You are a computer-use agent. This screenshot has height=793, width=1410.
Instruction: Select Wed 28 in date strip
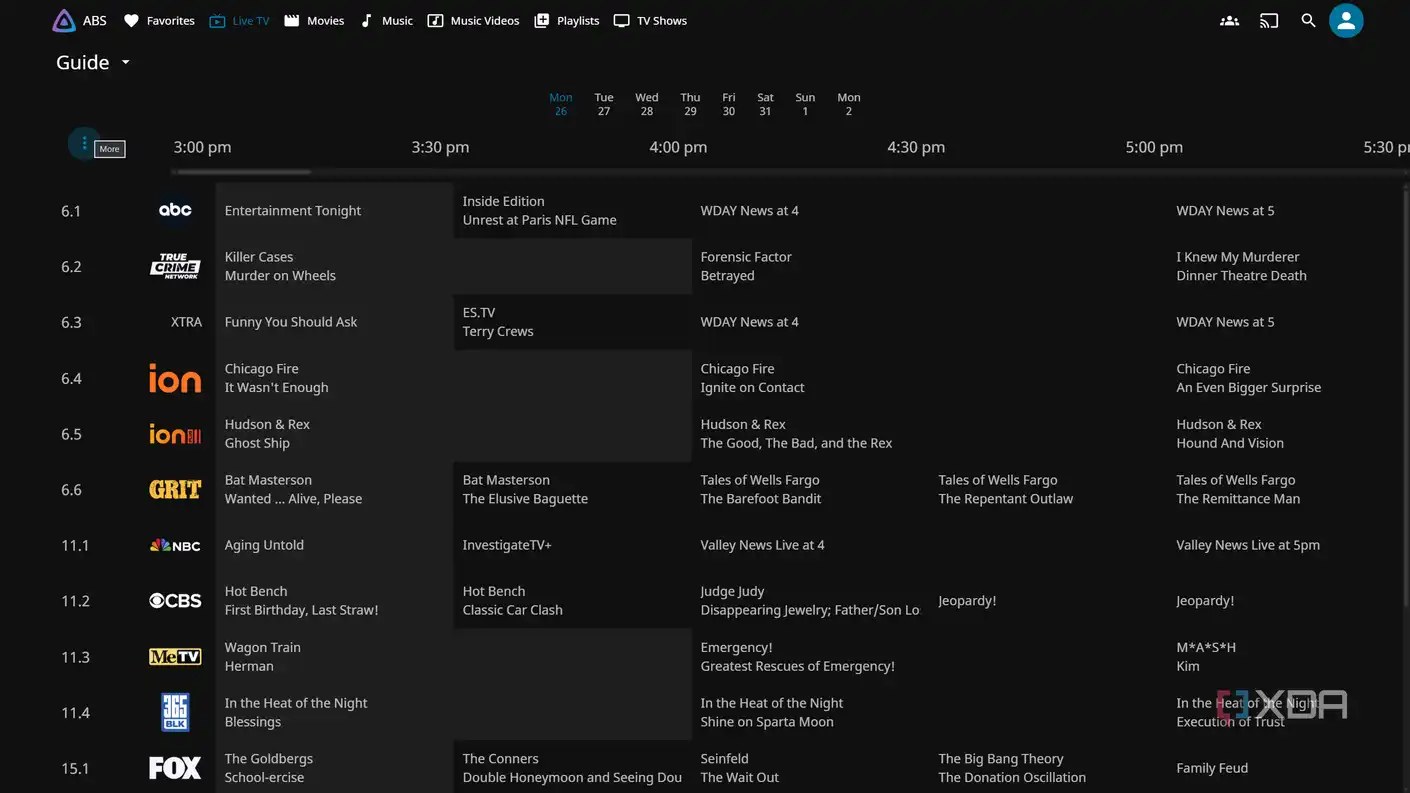(647, 104)
